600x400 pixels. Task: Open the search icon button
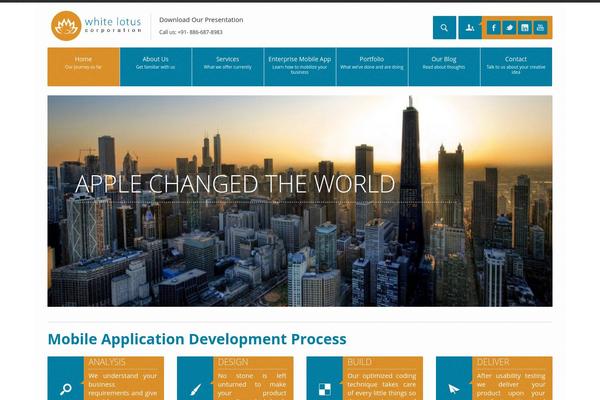[x=444, y=28]
